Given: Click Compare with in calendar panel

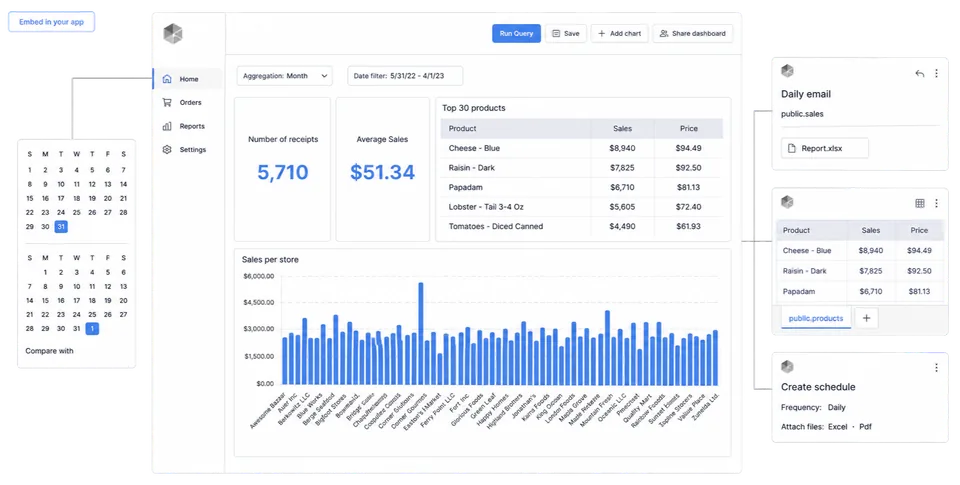Looking at the screenshot, I should click(49, 351).
